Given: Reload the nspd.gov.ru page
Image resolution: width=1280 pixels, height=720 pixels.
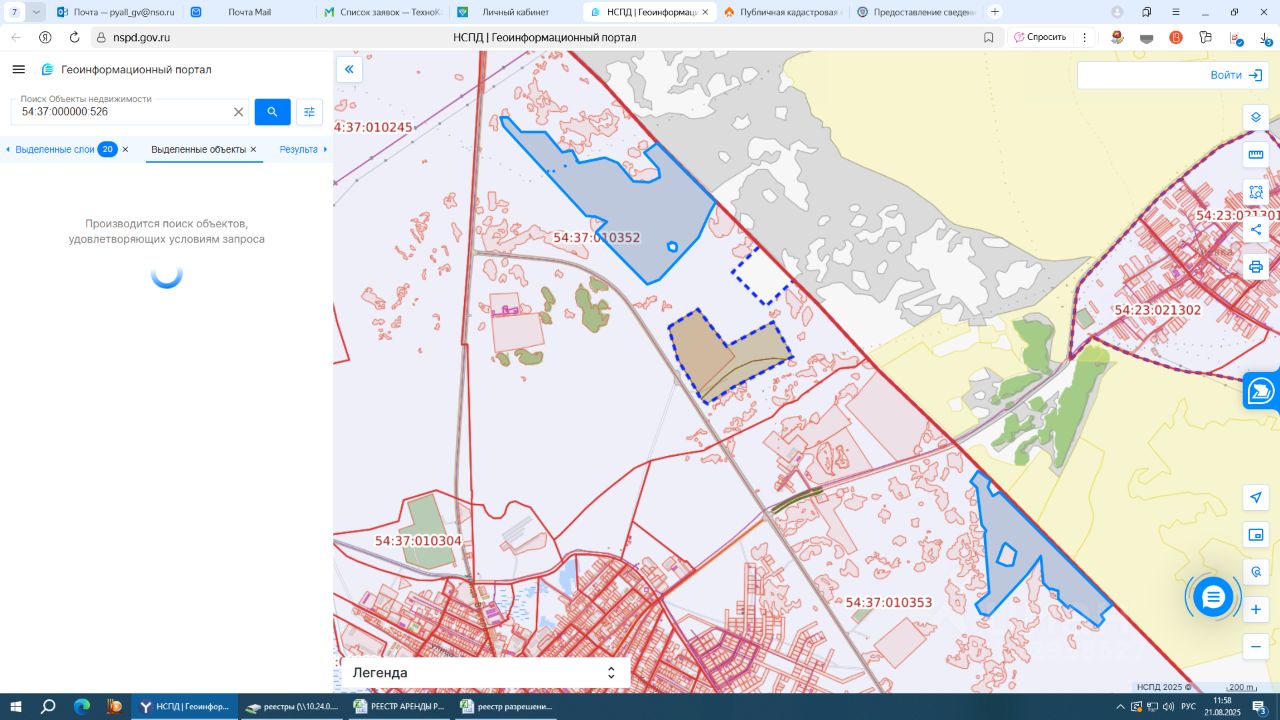Looking at the screenshot, I should (74, 37).
